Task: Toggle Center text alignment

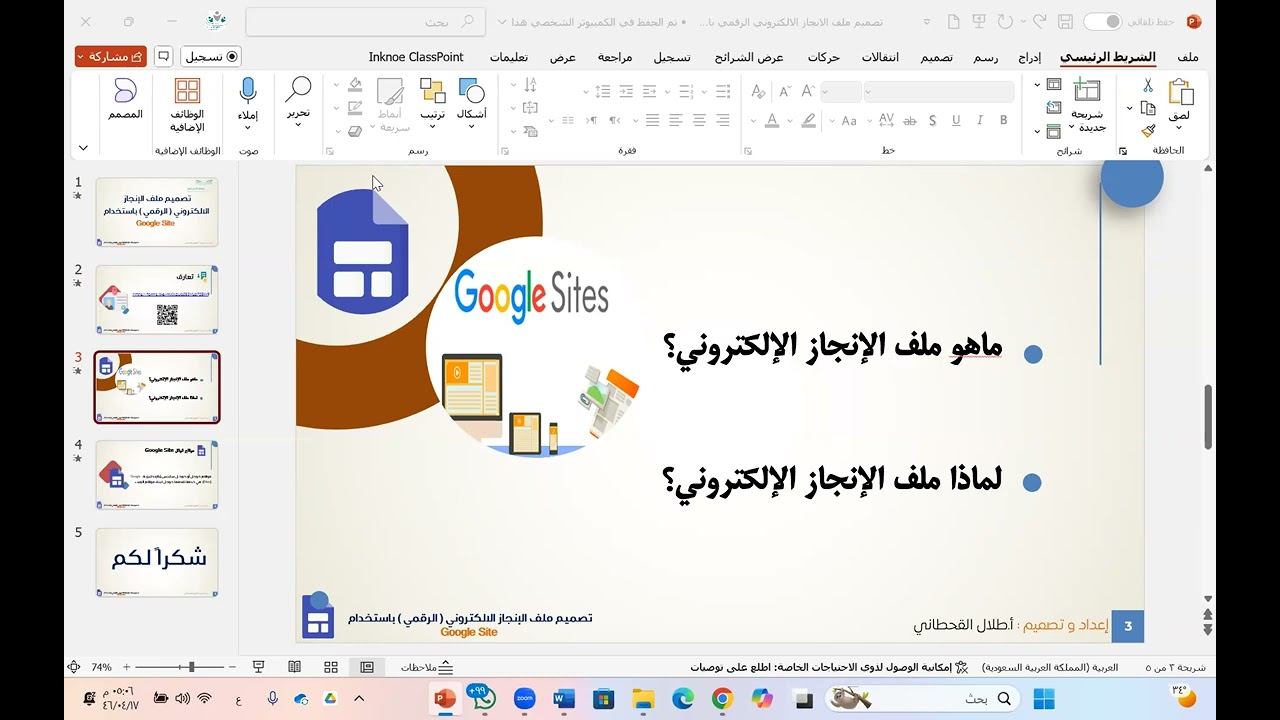Action: point(699,120)
